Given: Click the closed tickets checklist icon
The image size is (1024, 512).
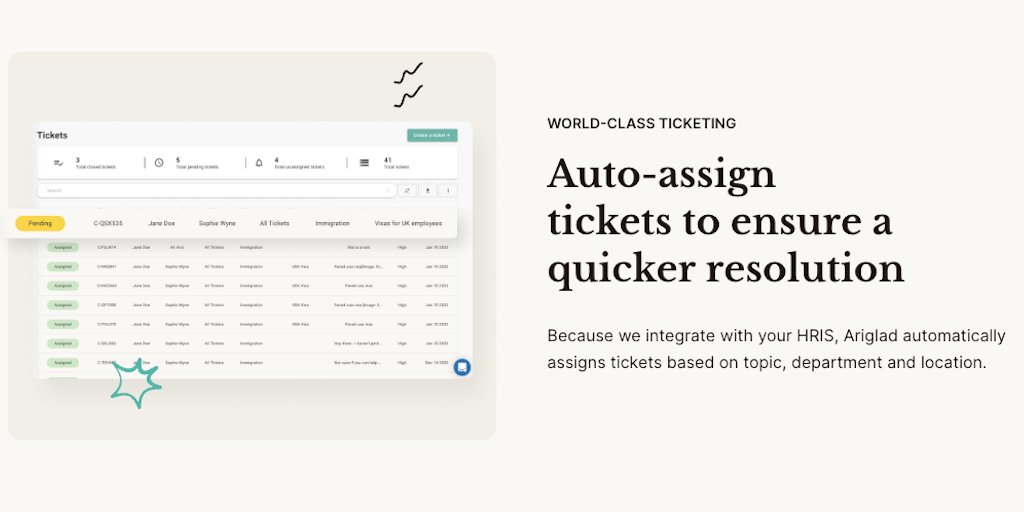Looking at the screenshot, I should click(x=59, y=163).
